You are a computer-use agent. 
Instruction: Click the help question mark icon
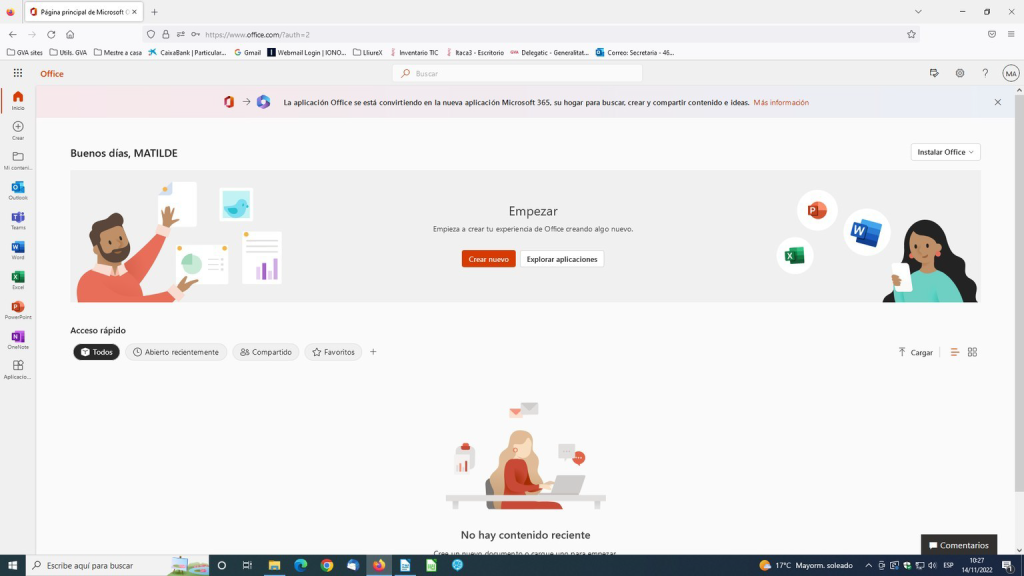(985, 73)
